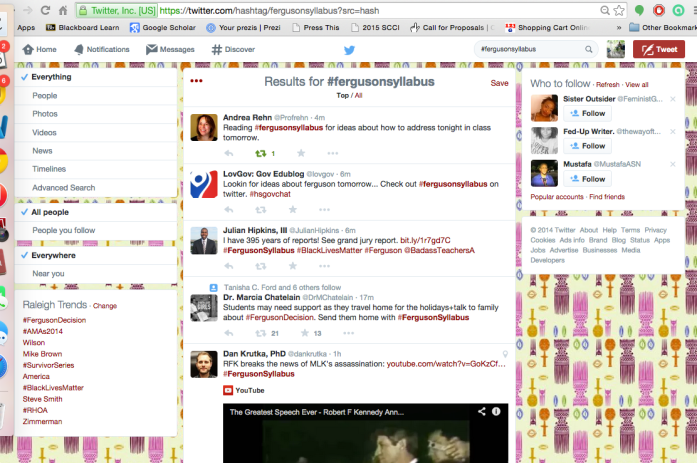Dismiss Mustafa follow suggestion
Screen dimensions: 697x463
click(673, 164)
